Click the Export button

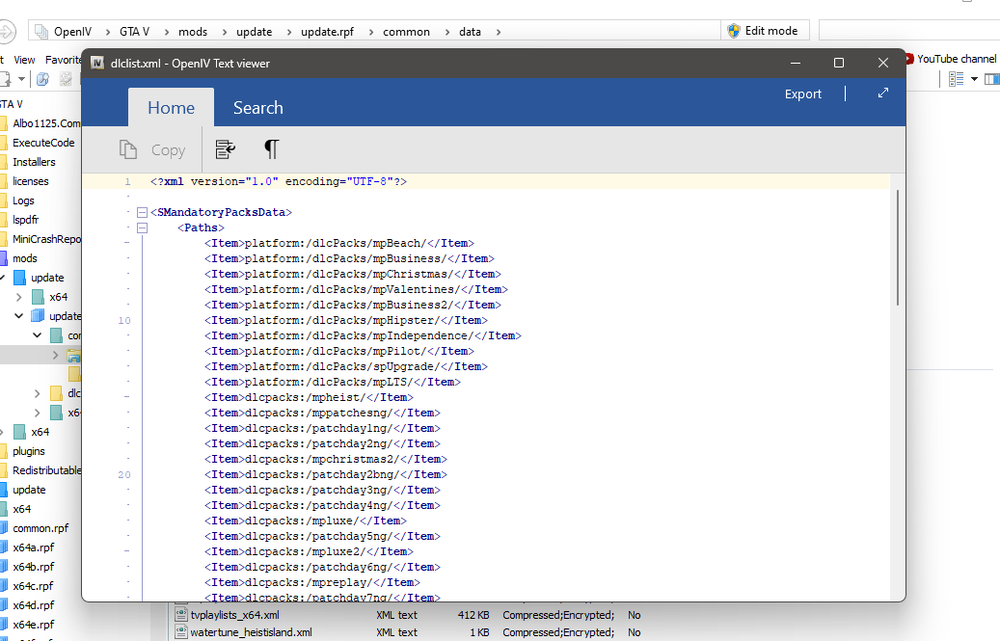click(x=802, y=92)
